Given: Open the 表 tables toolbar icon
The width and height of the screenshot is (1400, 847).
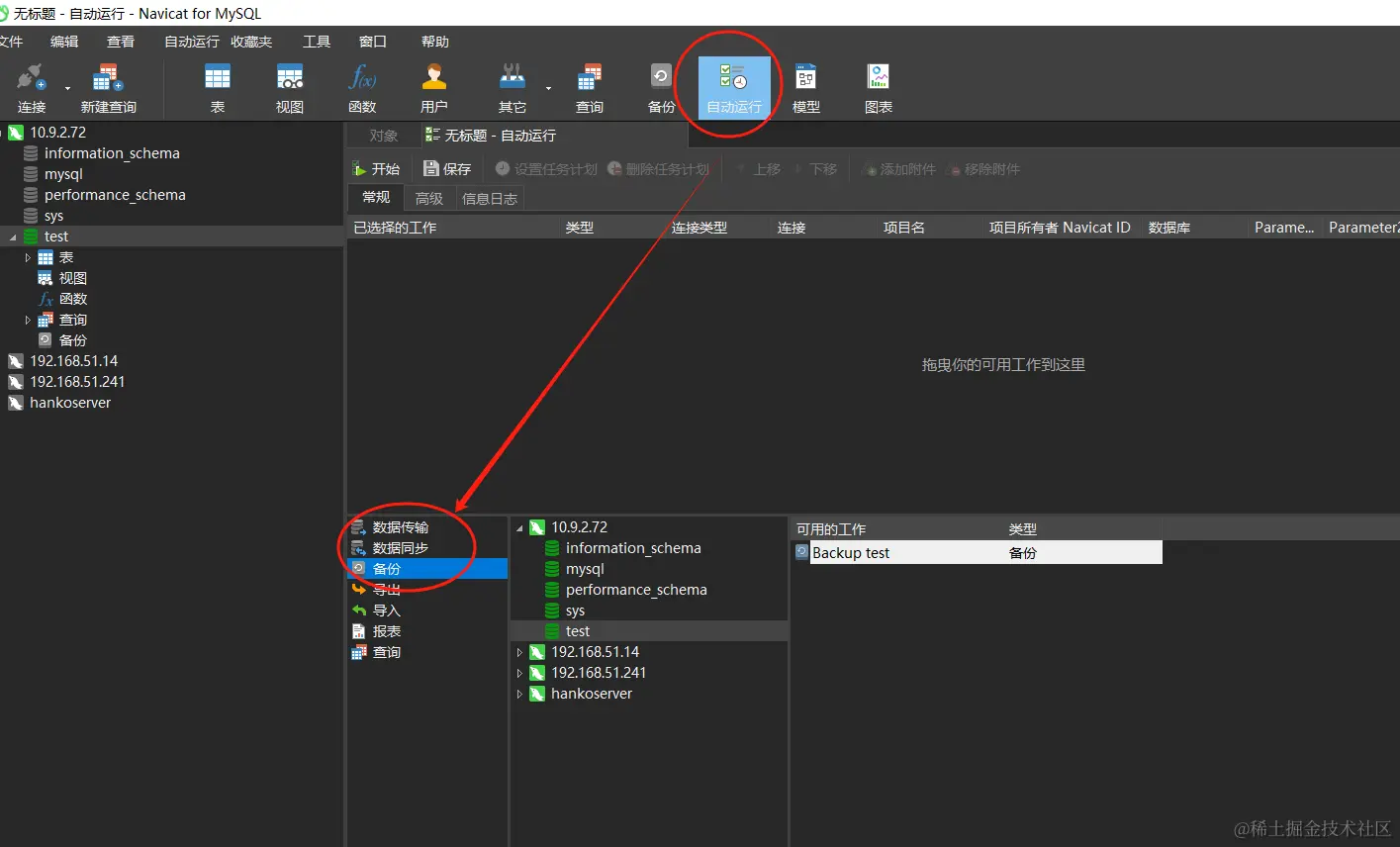Looking at the screenshot, I should [217, 88].
